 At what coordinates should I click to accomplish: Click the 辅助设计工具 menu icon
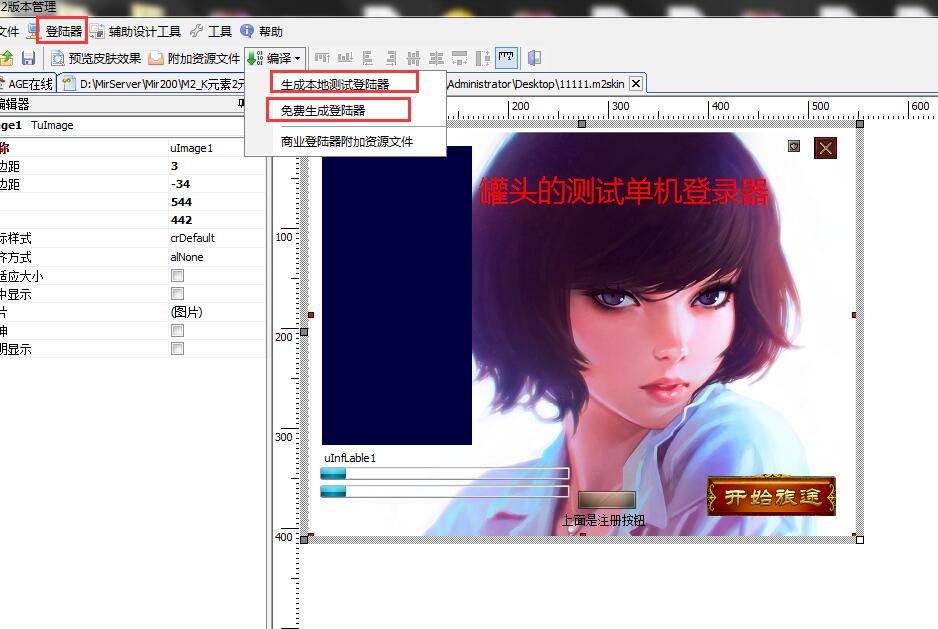(97, 31)
